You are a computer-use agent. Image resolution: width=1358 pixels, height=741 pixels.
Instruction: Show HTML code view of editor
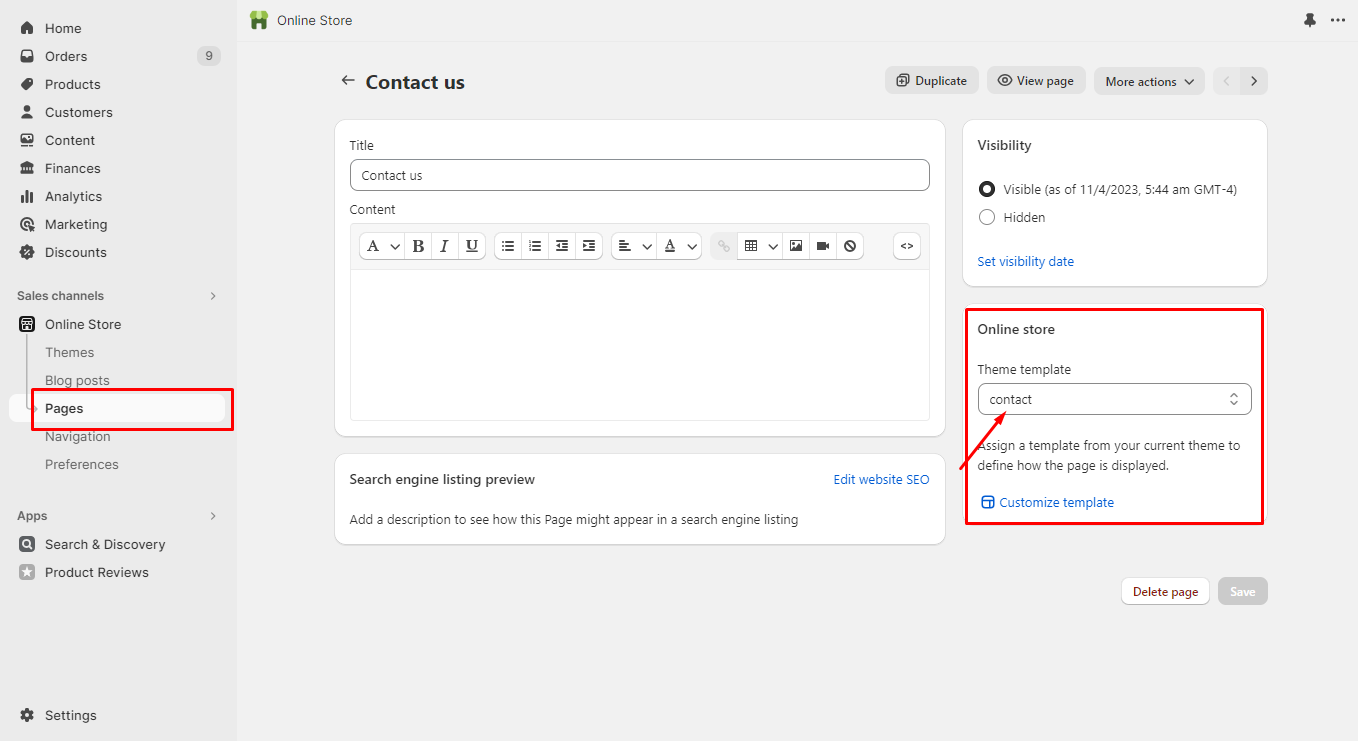[x=907, y=246]
